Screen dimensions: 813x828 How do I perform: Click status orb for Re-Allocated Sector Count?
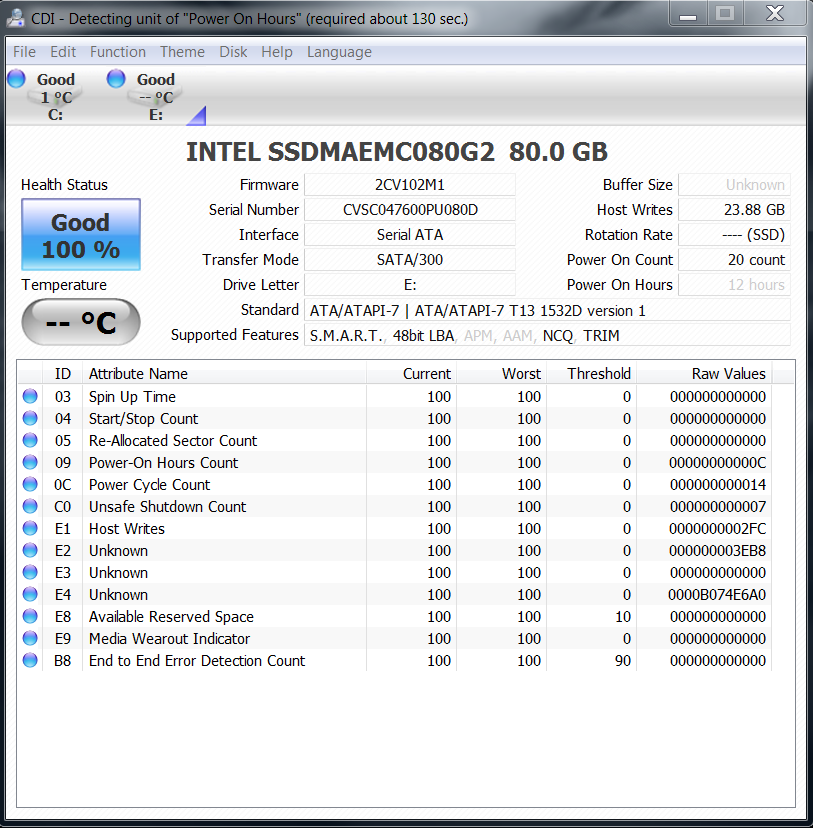(x=30, y=441)
